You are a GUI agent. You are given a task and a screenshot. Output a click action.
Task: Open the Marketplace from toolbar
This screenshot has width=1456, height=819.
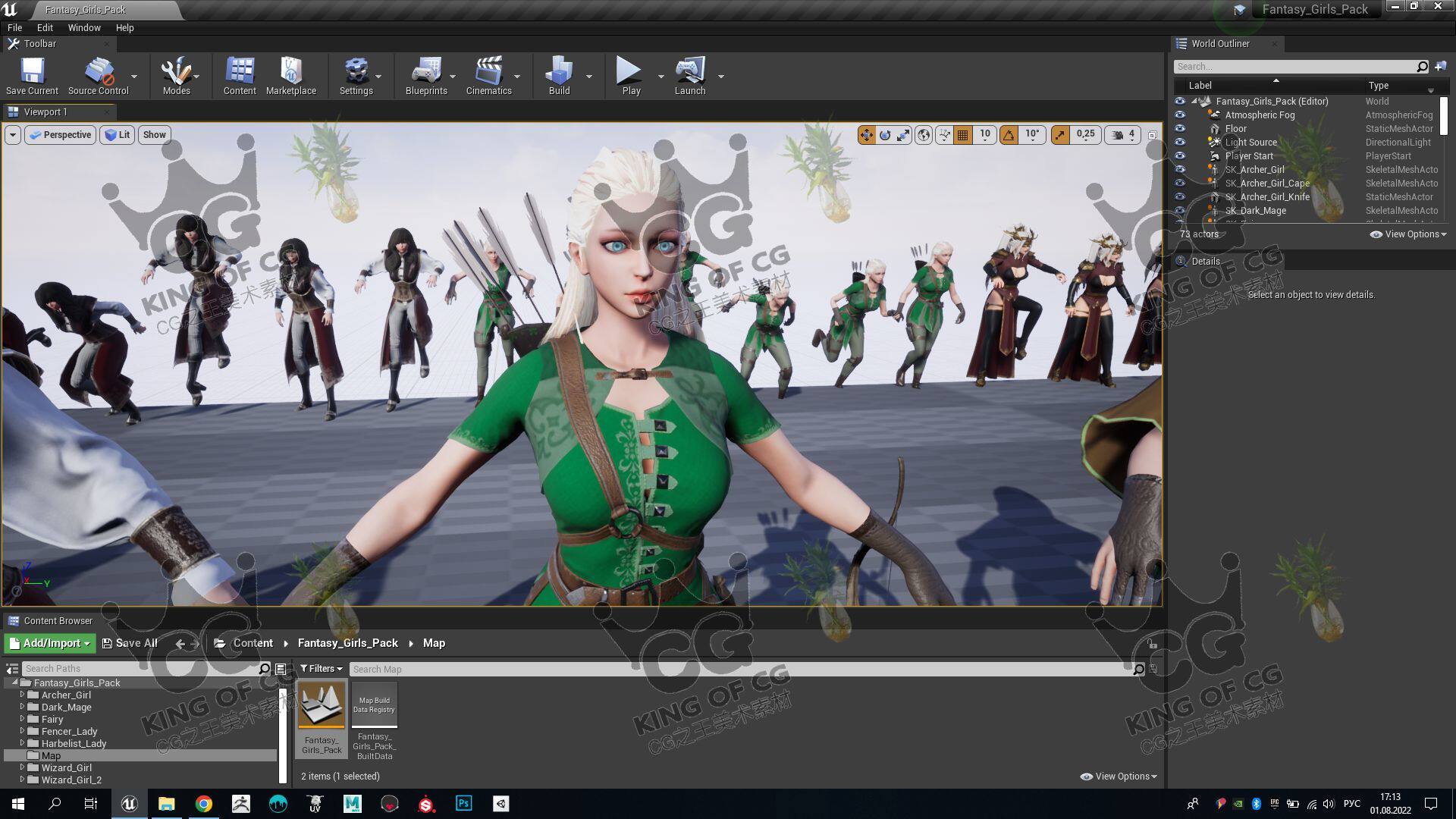pyautogui.click(x=290, y=71)
